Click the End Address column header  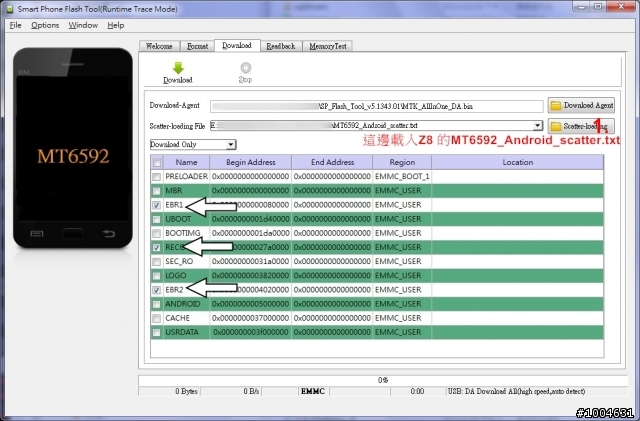(332, 163)
